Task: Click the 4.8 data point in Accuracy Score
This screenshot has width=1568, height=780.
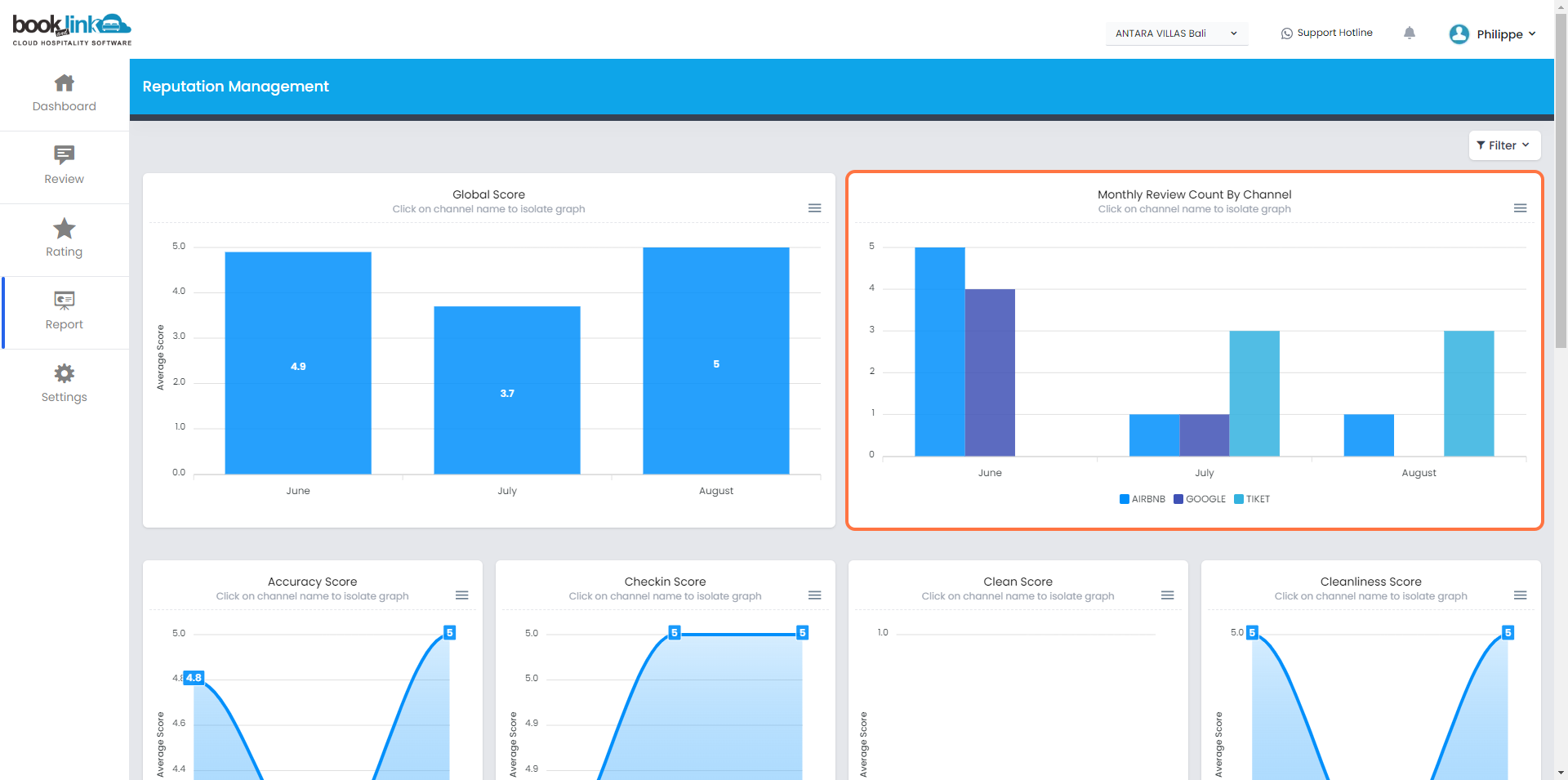Action: point(194,678)
